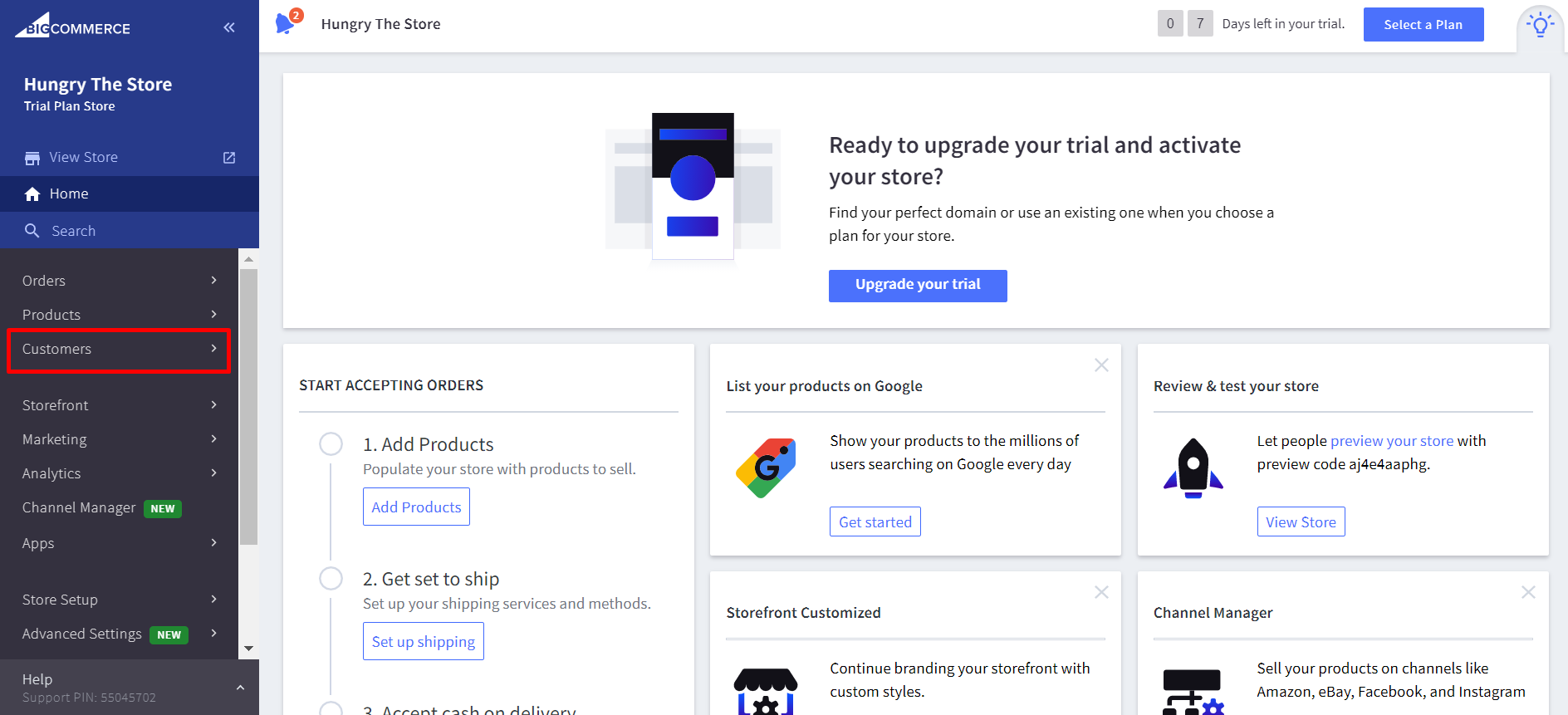Expand the Orders menu
The height and width of the screenshot is (715, 1568).
tap(119, 281)
